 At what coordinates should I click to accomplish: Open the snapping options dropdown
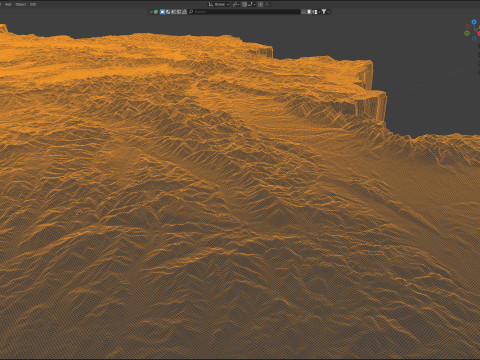click(x=252, y=4)
